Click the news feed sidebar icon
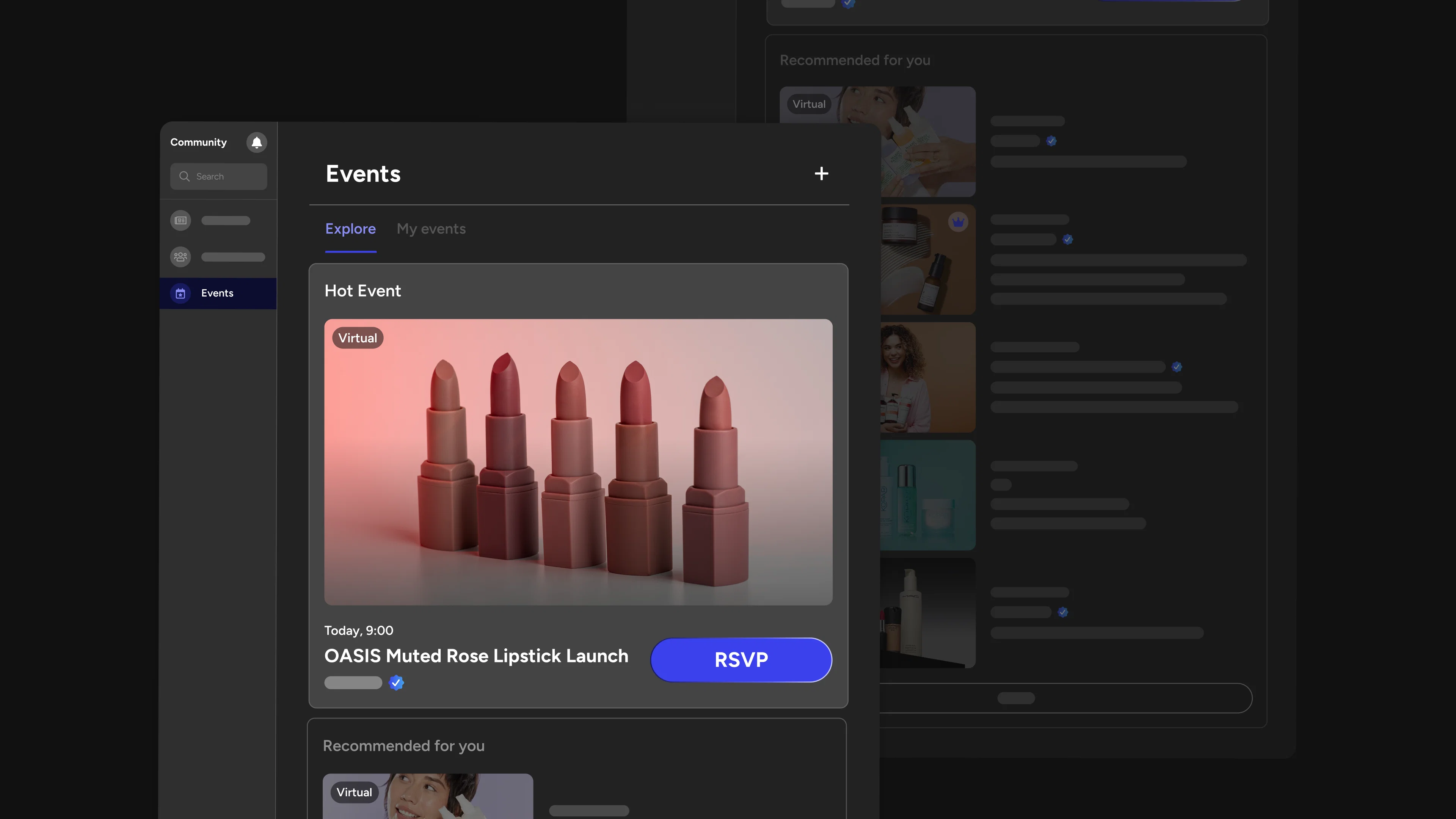Viewport: 1456px width, 819px height. pos(181,220)
